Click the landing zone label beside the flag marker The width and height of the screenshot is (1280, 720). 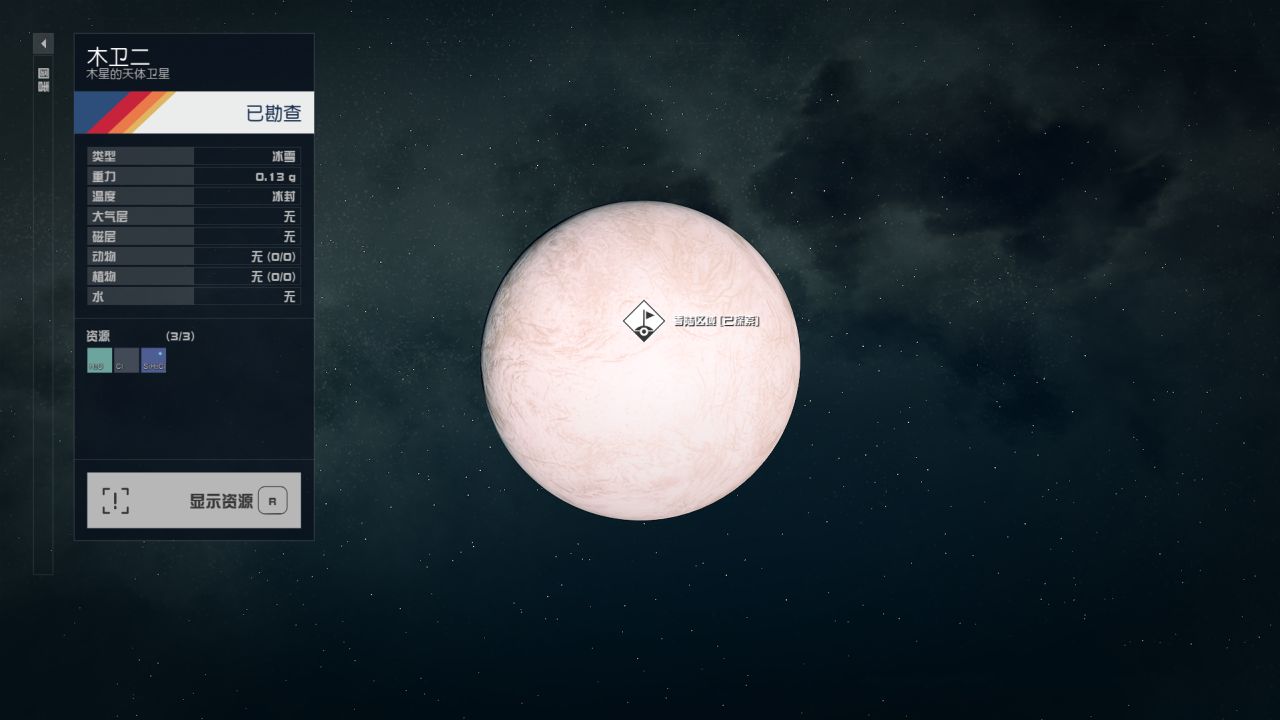[x=716, y=321]
